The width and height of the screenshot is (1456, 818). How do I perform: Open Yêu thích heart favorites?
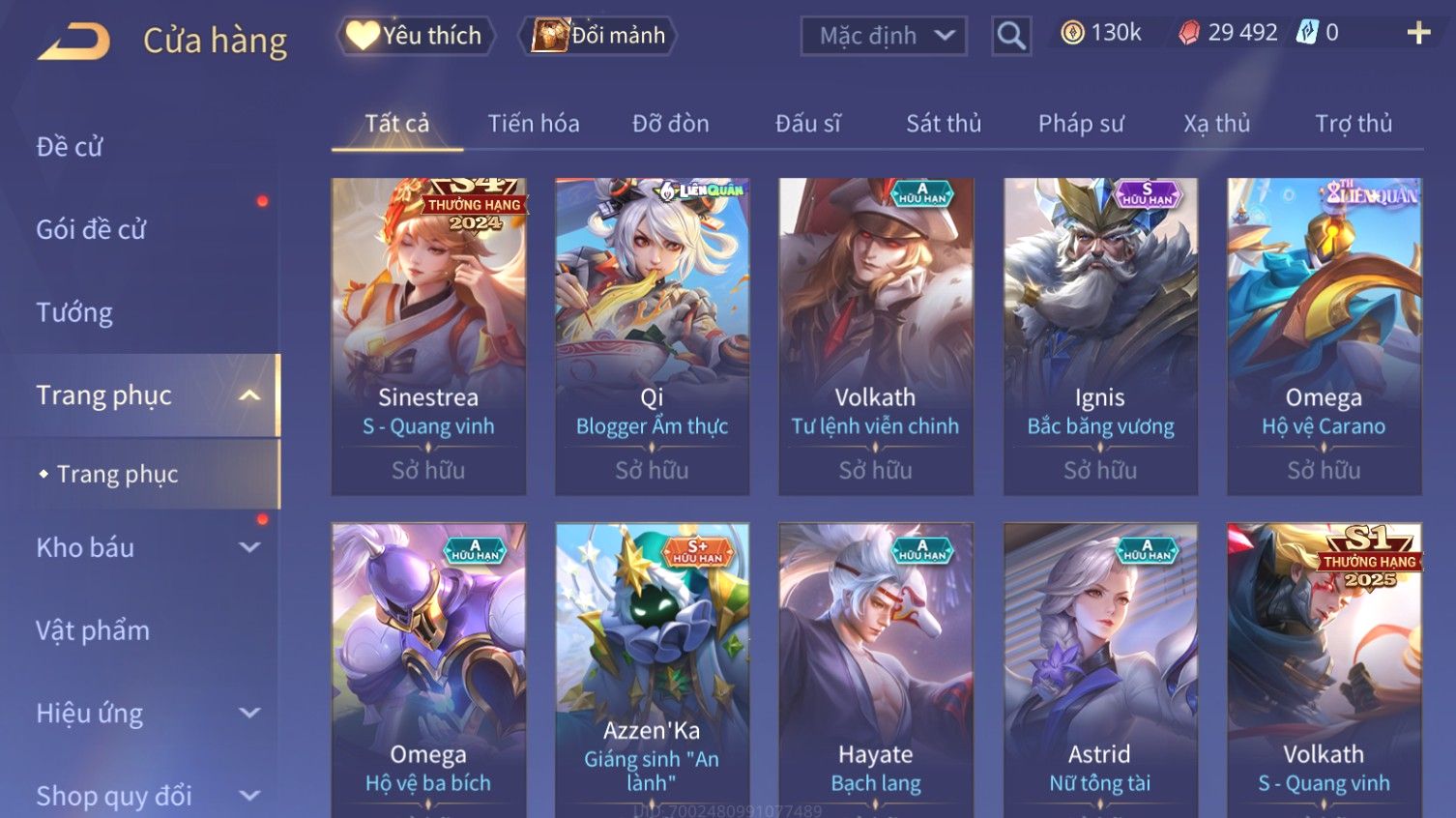(x=416, y=36)
